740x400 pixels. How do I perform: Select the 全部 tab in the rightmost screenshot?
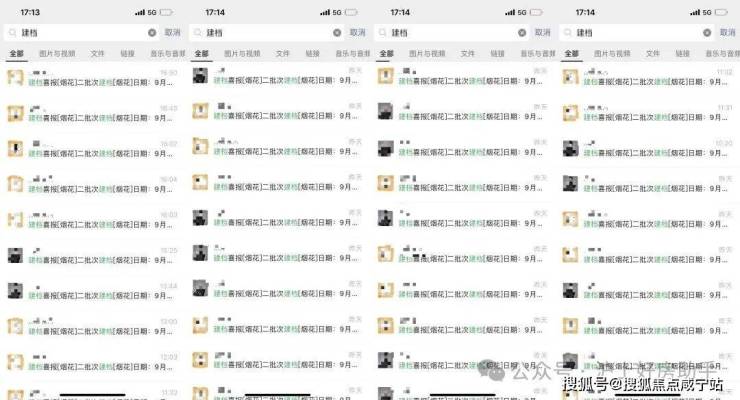(572, 54)
